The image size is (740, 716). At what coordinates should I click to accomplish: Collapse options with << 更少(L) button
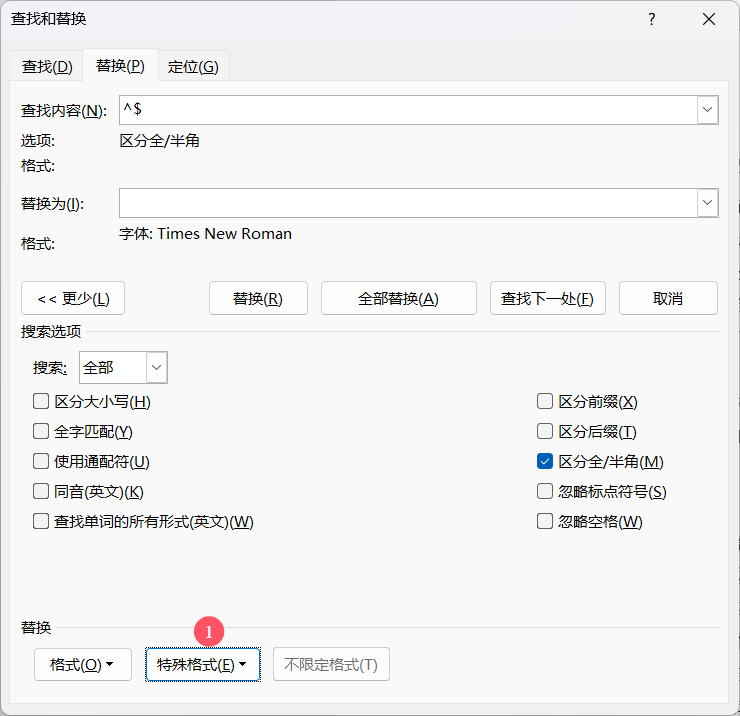(73, 298)
